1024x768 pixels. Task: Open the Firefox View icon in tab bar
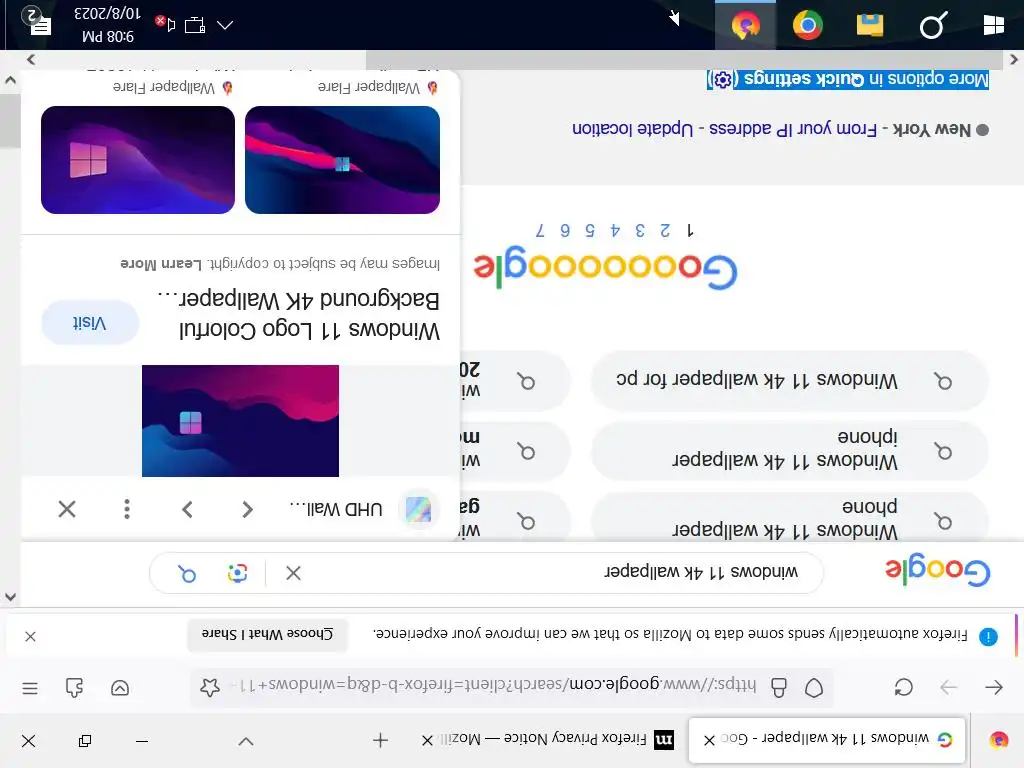click(998, 740)
